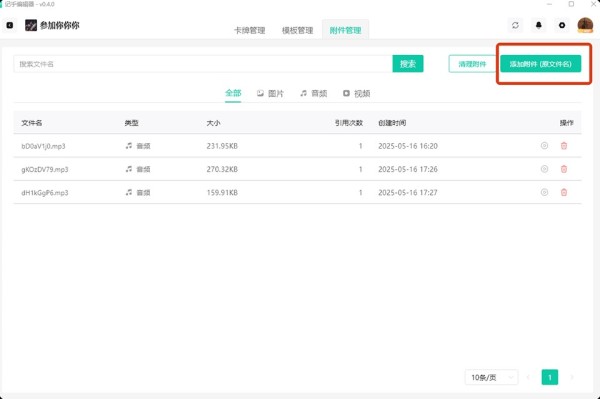
Task: Click timestamp 2025-05-16 17:27
Action: (408, 193)
